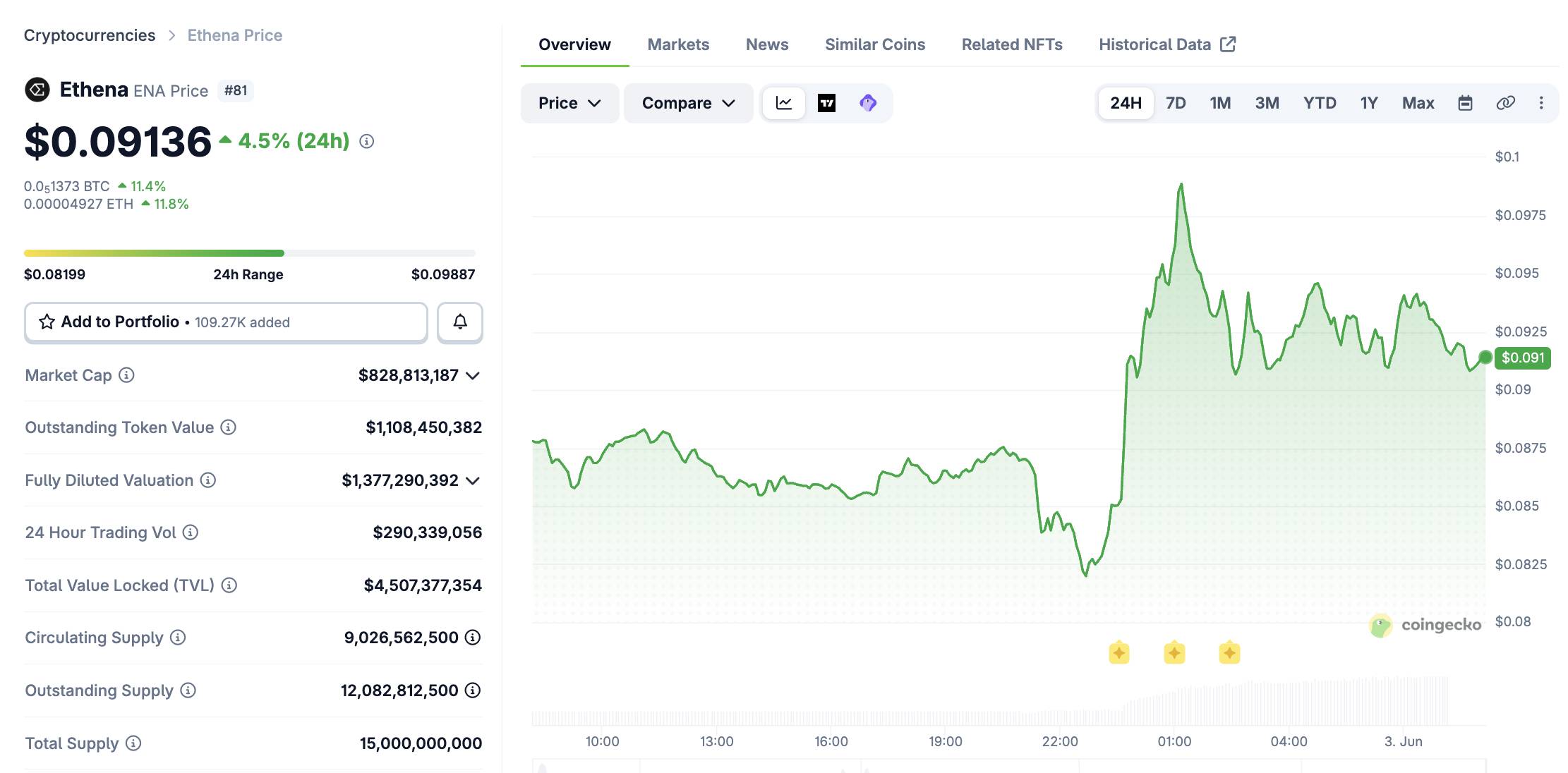The width and height of the screenshot is (1568, 773).
Task: Click the $1,108,450,382 outstanding token value
Action: (424, 427)
